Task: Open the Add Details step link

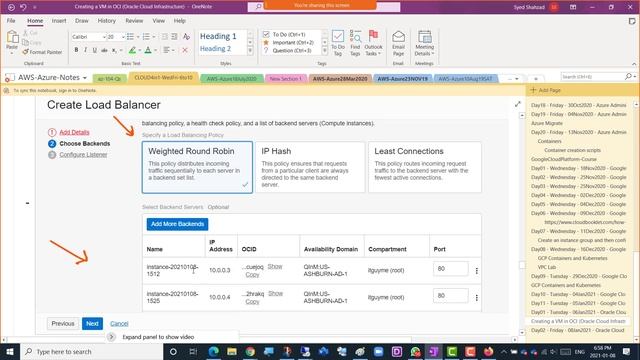Action: tap(74, 132)
